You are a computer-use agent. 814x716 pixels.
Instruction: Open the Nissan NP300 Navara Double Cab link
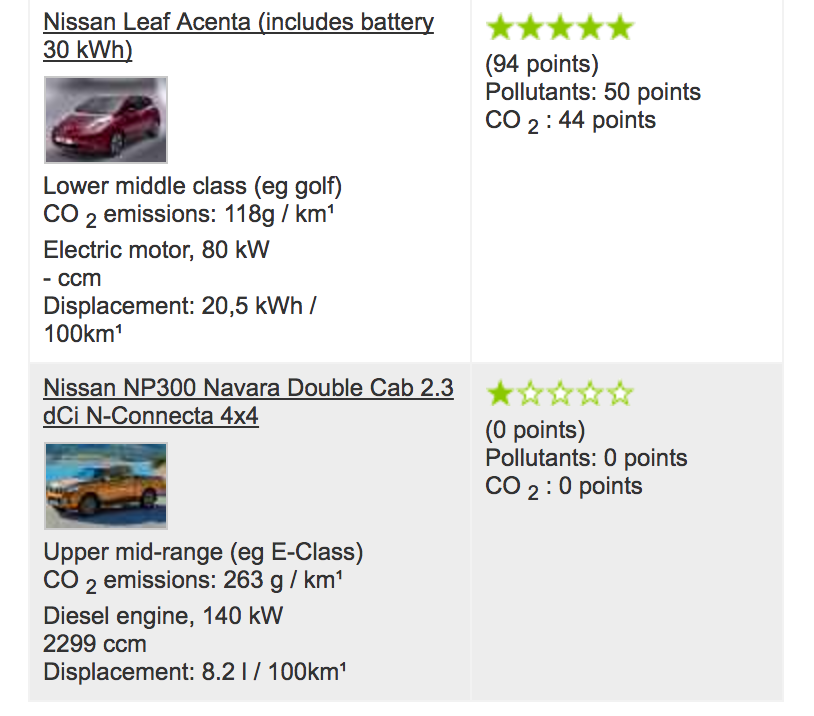click(248, 402)
